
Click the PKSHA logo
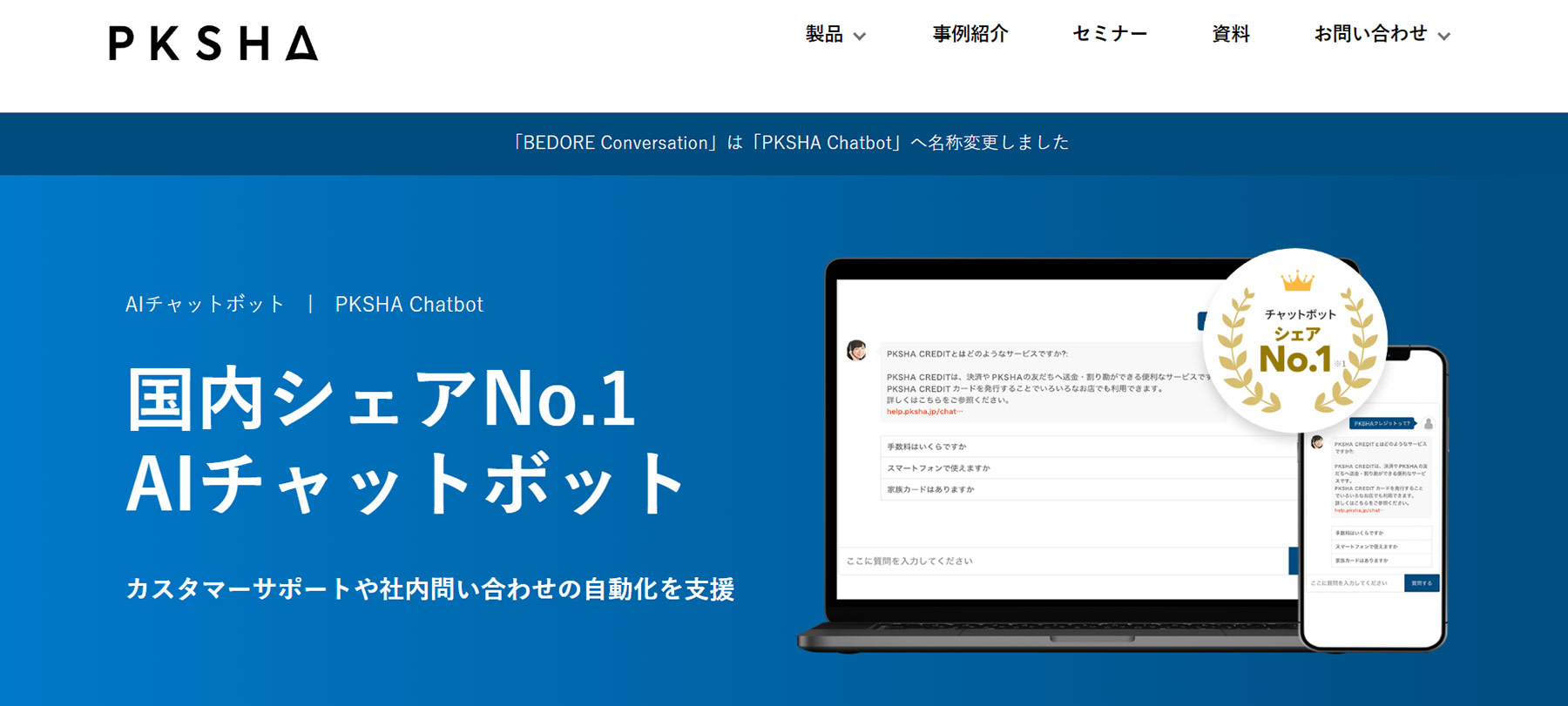click(213, 43)
